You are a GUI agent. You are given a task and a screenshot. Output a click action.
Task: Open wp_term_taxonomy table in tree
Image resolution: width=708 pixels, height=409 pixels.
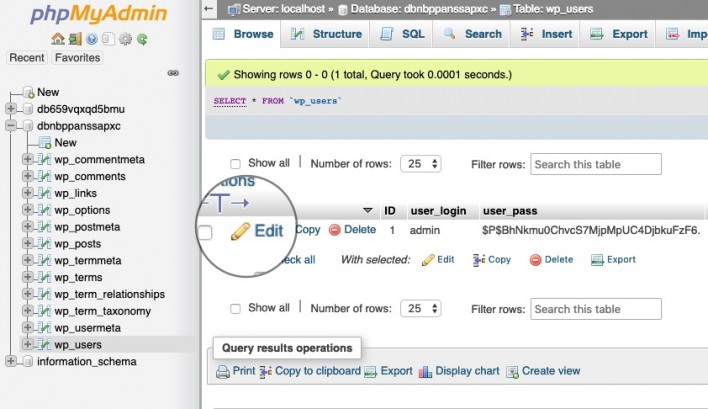click(102, 311)
